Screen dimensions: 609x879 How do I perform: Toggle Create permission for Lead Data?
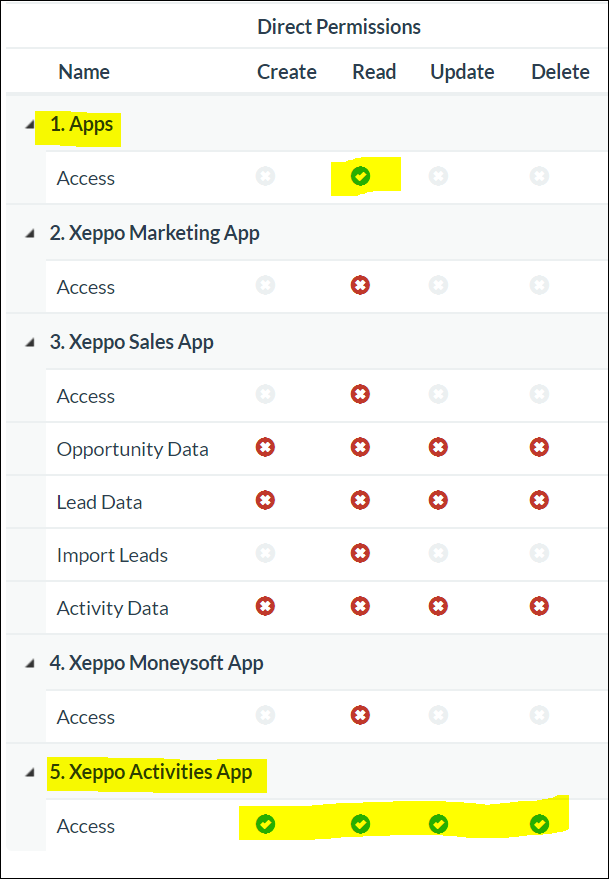coord(265,500)
